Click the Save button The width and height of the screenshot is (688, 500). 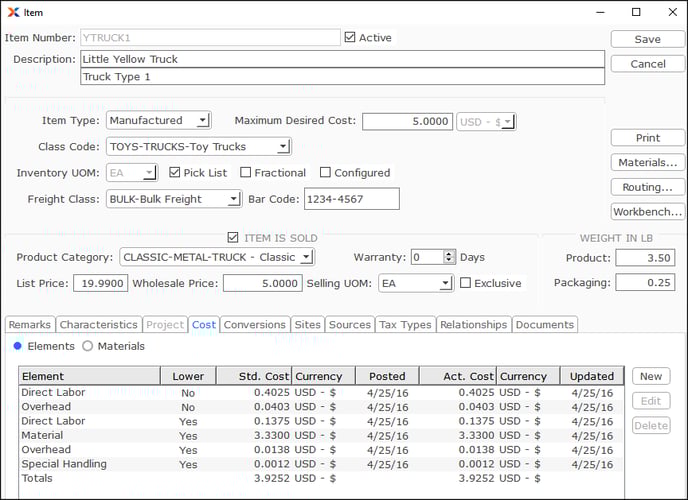tap(648, 39)
